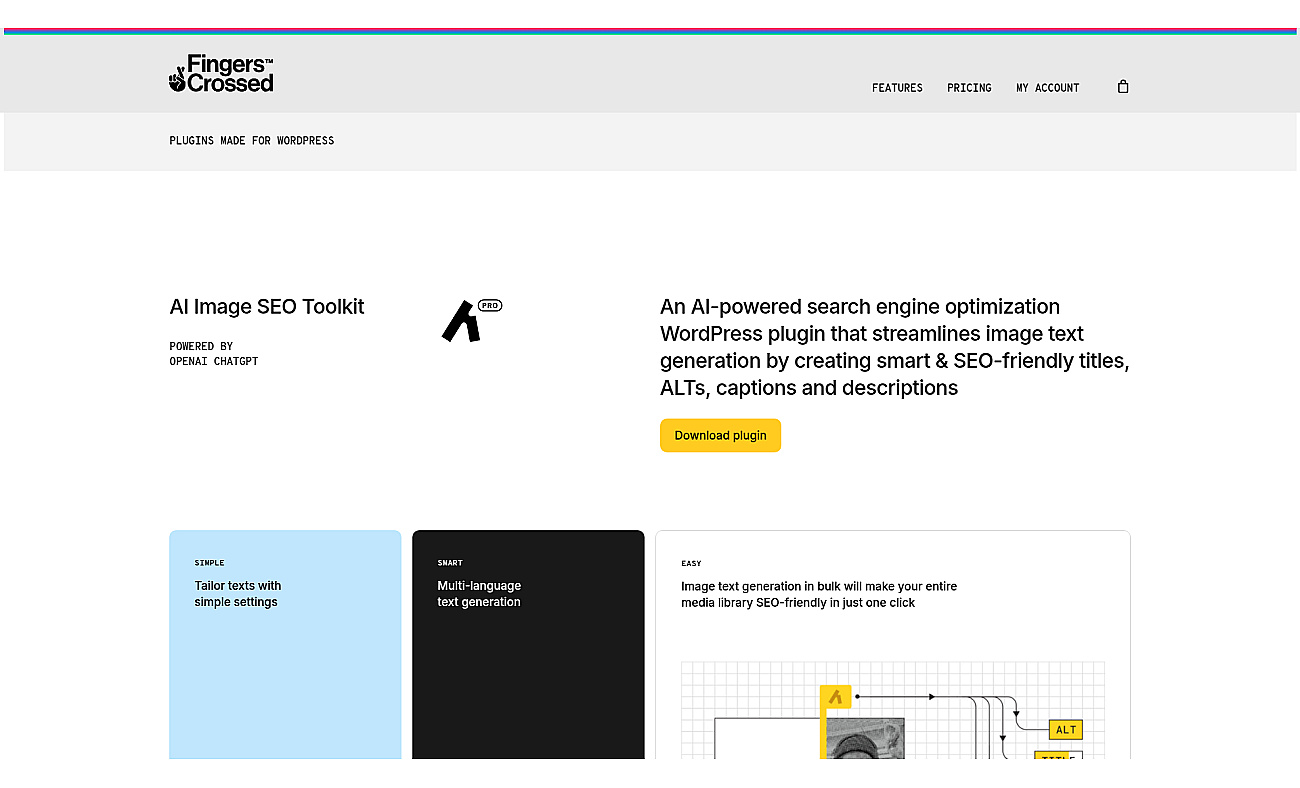Click the AI Image SEO Toolkit heading
The width and height of the screenshot is (1300, 788).
(x=267, y=307)
